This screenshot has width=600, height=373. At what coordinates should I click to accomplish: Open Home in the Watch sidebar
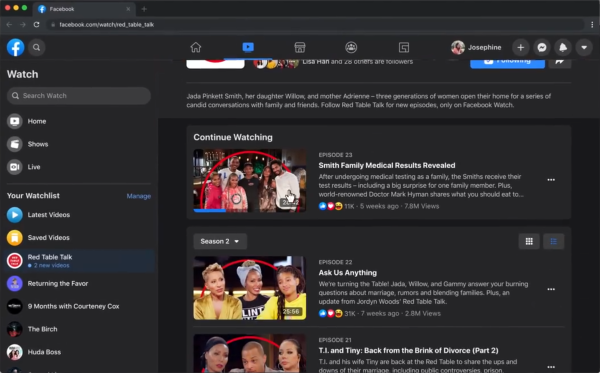(x=79, y=121)
